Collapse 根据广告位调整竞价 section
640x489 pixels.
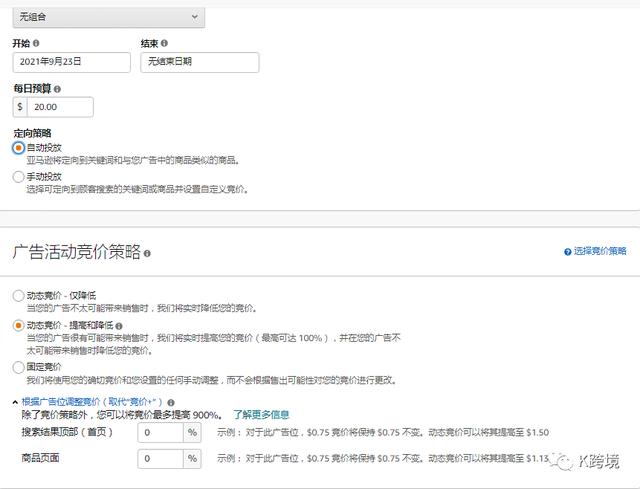coord(15,402)
